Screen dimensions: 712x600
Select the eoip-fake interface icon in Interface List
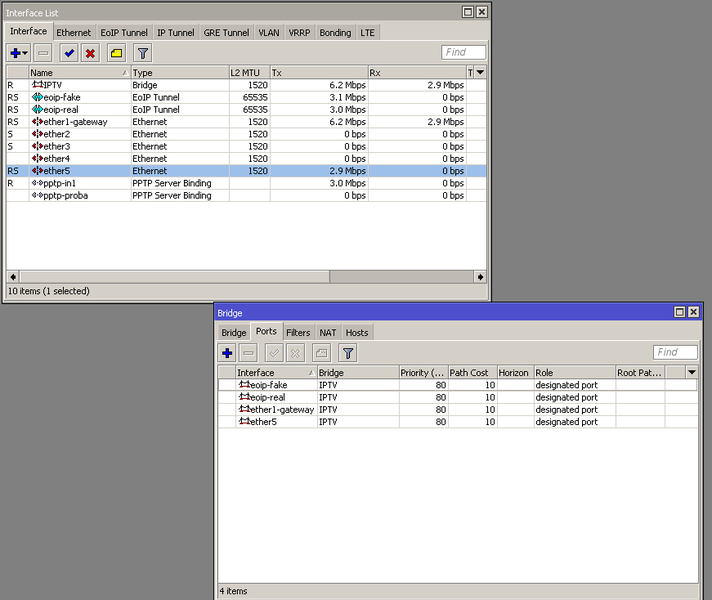click(x=37, y=97)
